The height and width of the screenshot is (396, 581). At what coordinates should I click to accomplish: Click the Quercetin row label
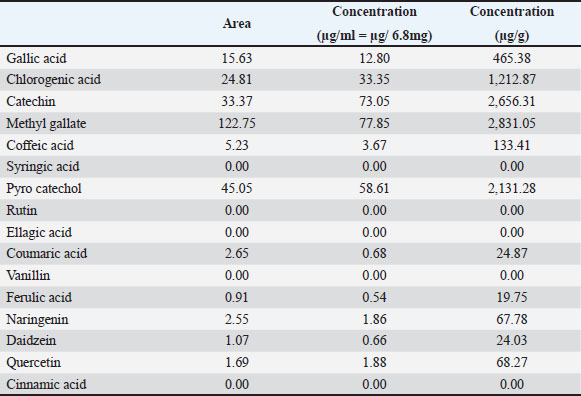[33, 362]
